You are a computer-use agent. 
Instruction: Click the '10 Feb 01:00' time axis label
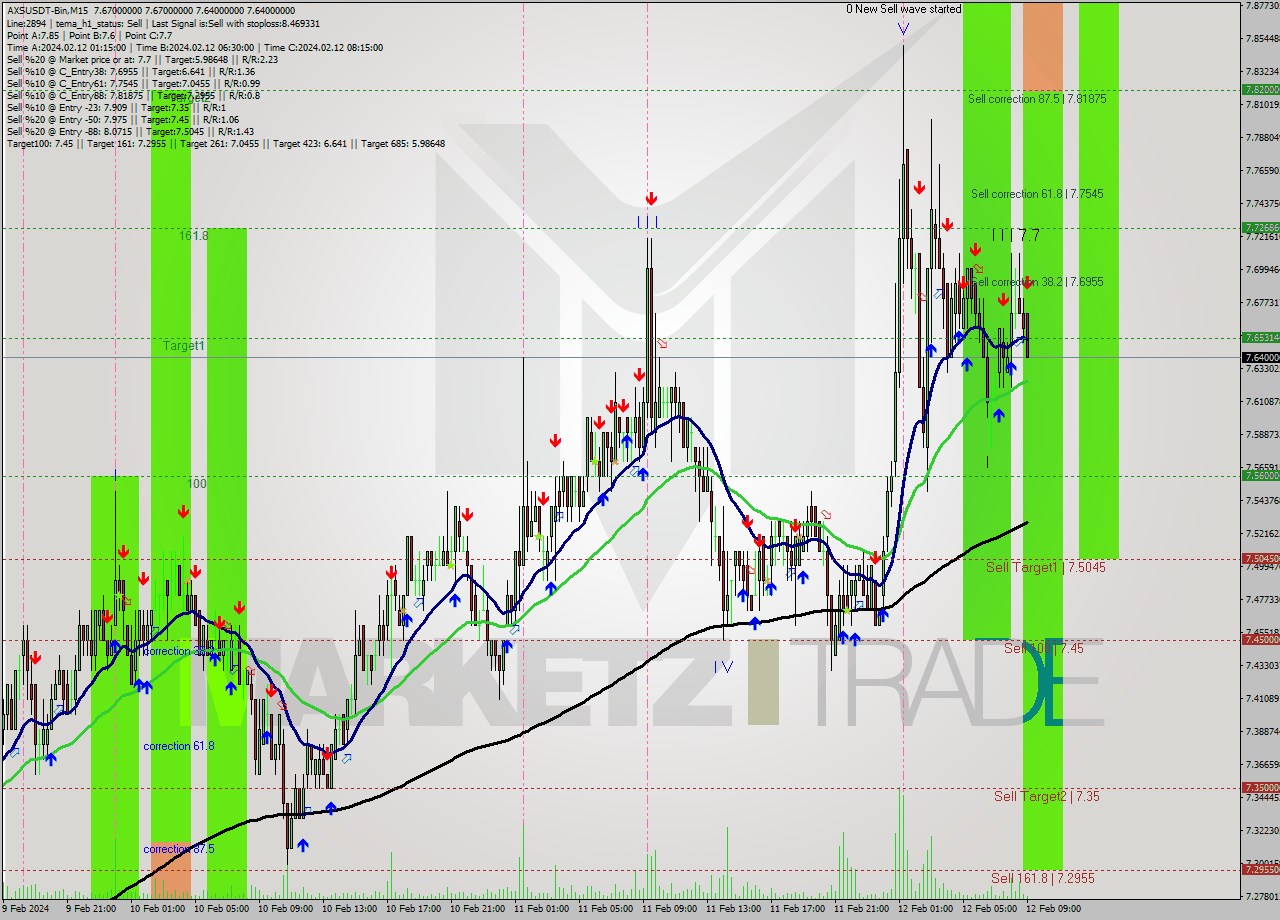pyautogui.click(x=157, y=909)
